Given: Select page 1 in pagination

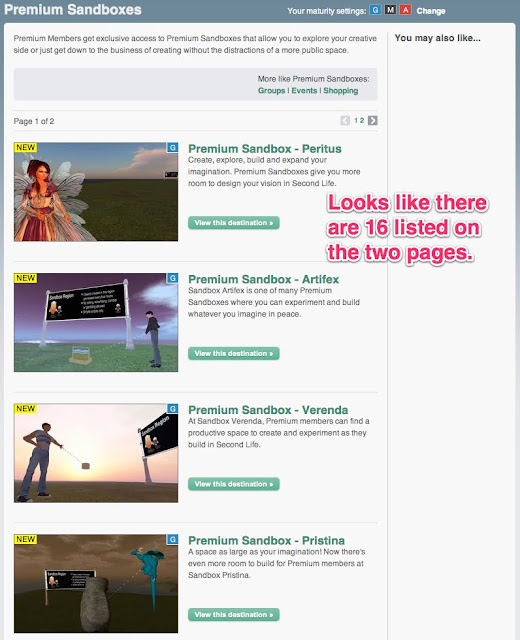Looking at the screenshot, I should click(356, 120).
